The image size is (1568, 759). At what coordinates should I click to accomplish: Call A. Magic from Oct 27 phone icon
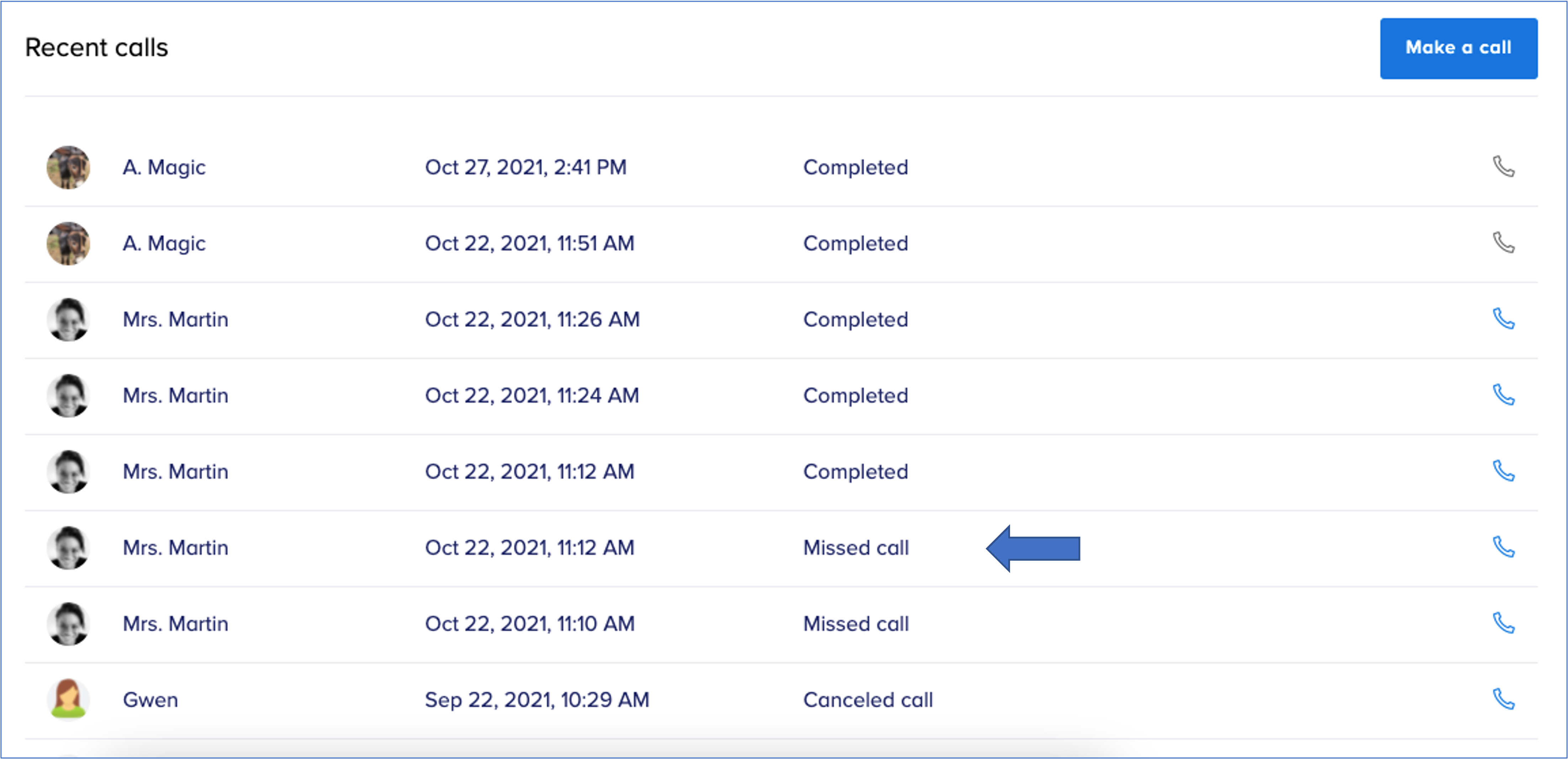click(x=1503, y=167)
